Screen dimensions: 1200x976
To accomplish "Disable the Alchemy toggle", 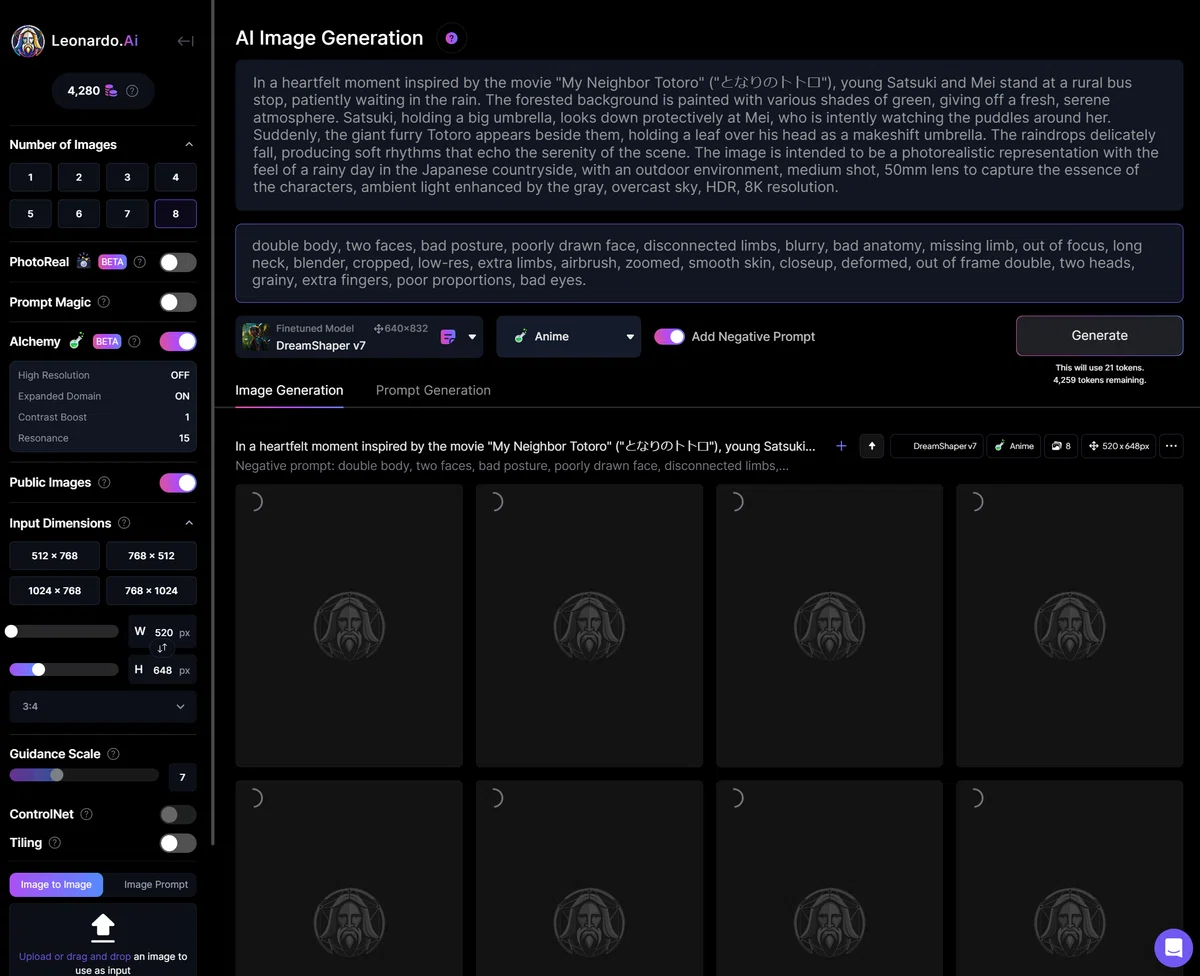I will tap(178, 342).
